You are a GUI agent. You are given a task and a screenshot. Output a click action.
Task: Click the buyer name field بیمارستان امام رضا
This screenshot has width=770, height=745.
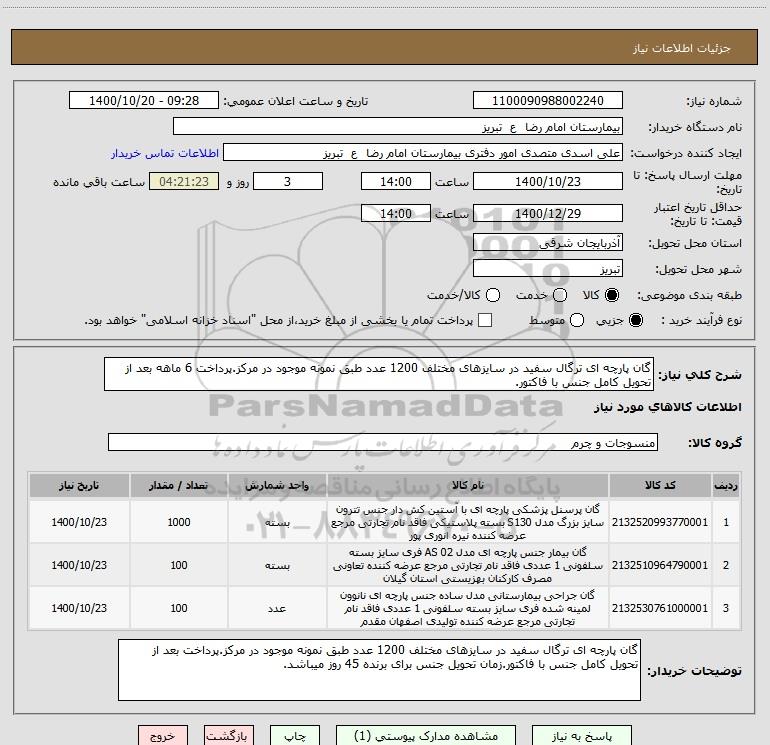click(398, 127)
